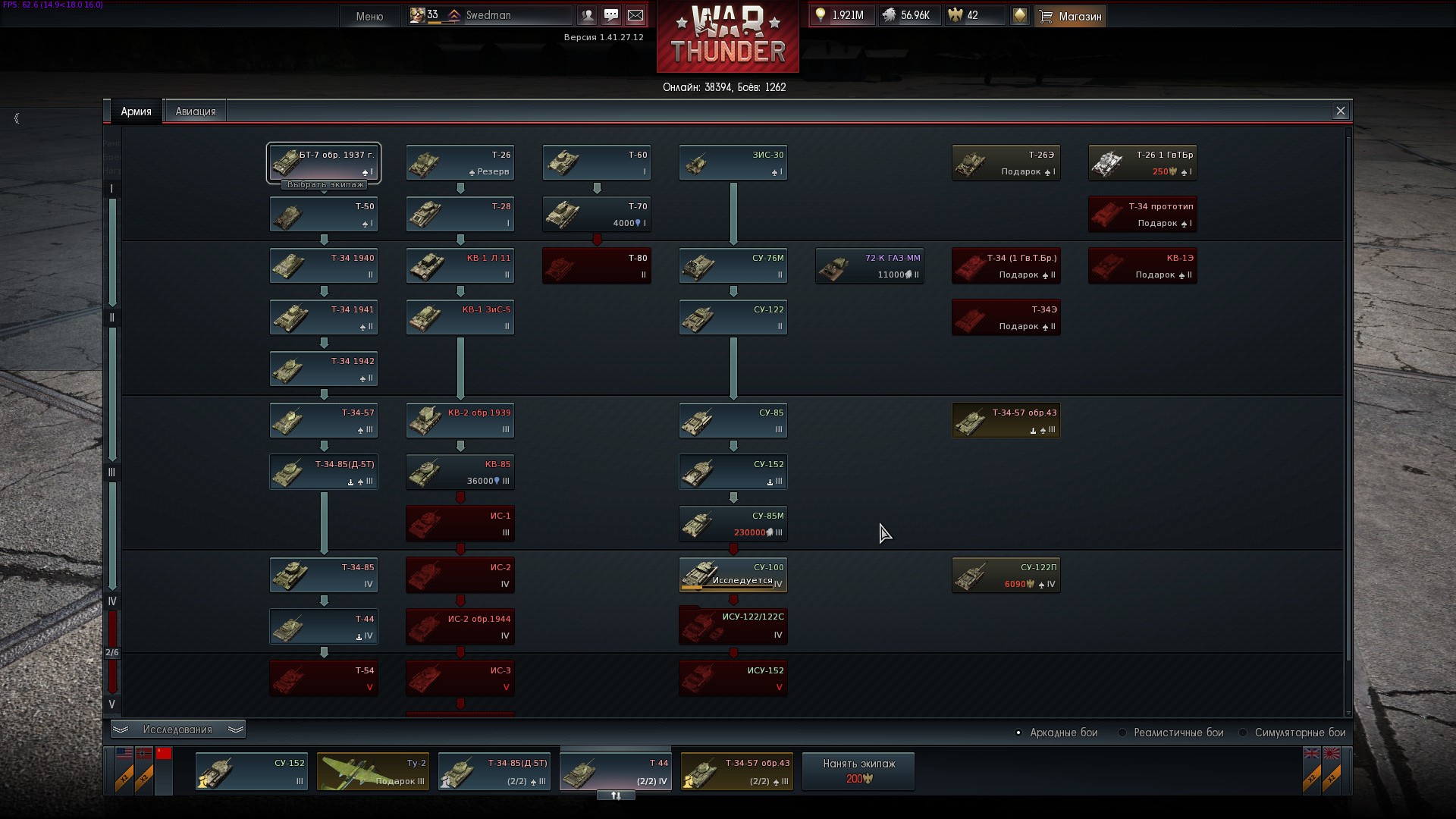Select the British flag nation
The width and height of the screenshot is (1456, 819).
[1312, 754]
